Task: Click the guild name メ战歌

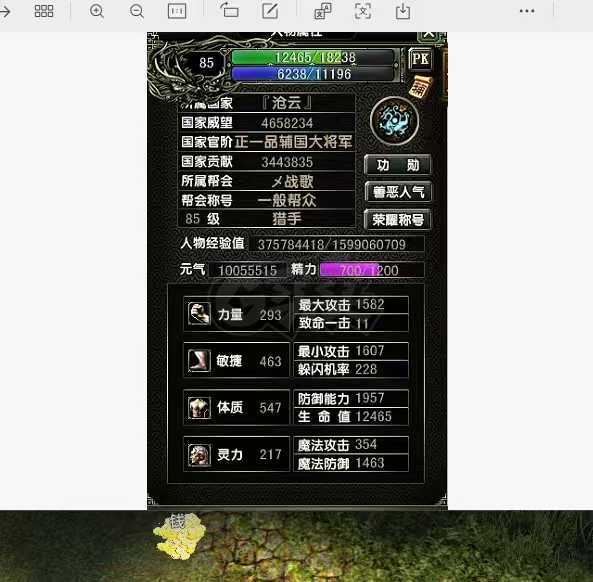Action: (x=292, y=182)
